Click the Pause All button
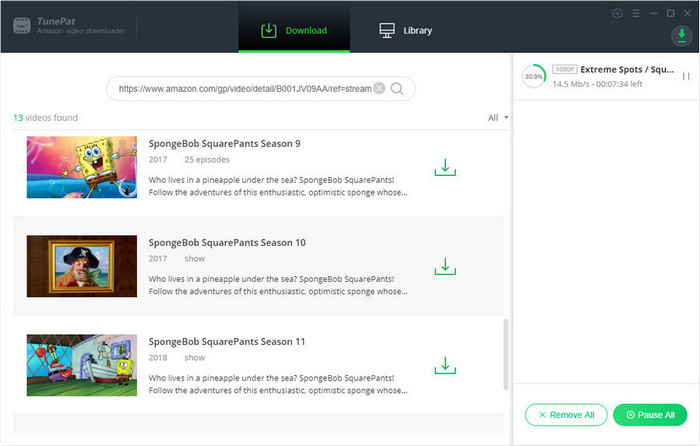 tap(651, 414)
